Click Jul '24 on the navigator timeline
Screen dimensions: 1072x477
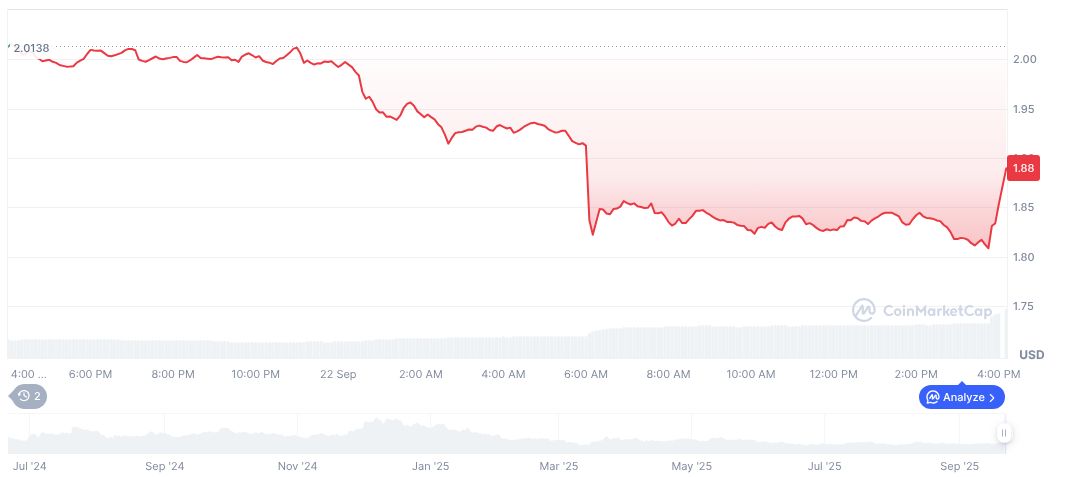[x=32, y=466]
